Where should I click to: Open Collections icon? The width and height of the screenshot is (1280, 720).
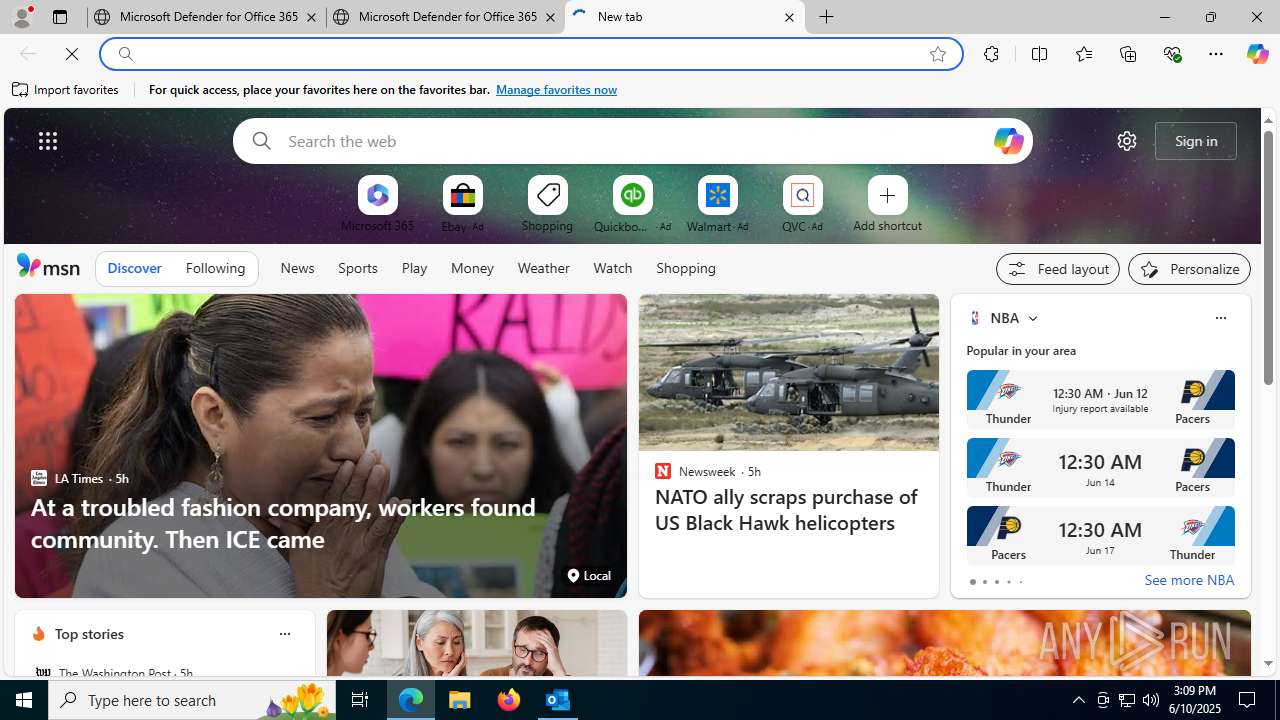point(1128,54)
